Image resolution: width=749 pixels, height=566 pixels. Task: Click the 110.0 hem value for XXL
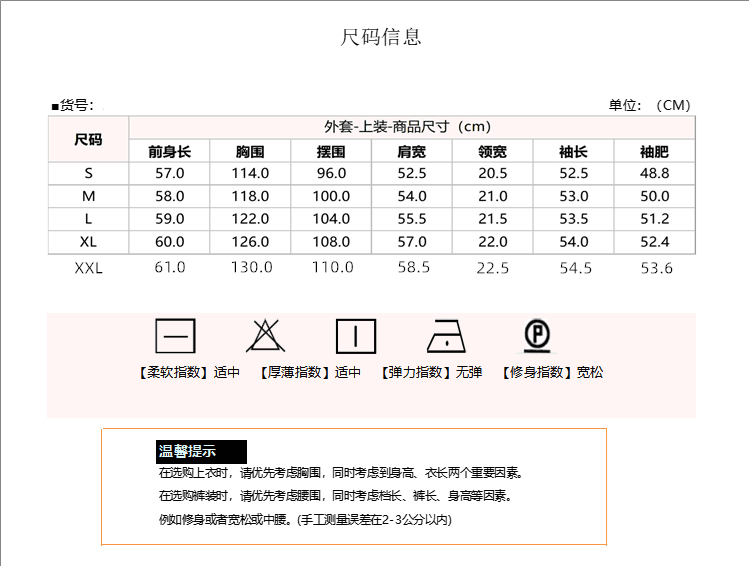click(332, 267)
